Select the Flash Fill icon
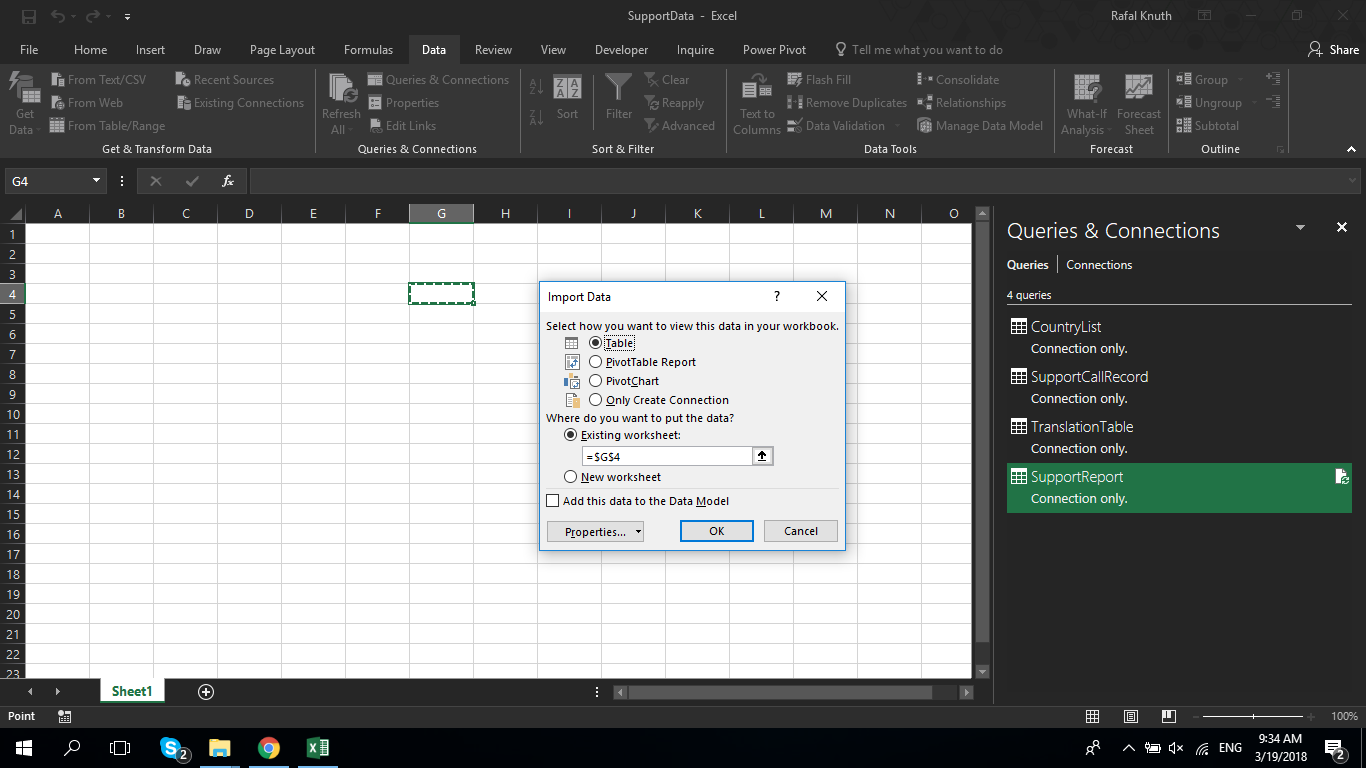This screenshot has height=768, width=1366. [820, 79]
